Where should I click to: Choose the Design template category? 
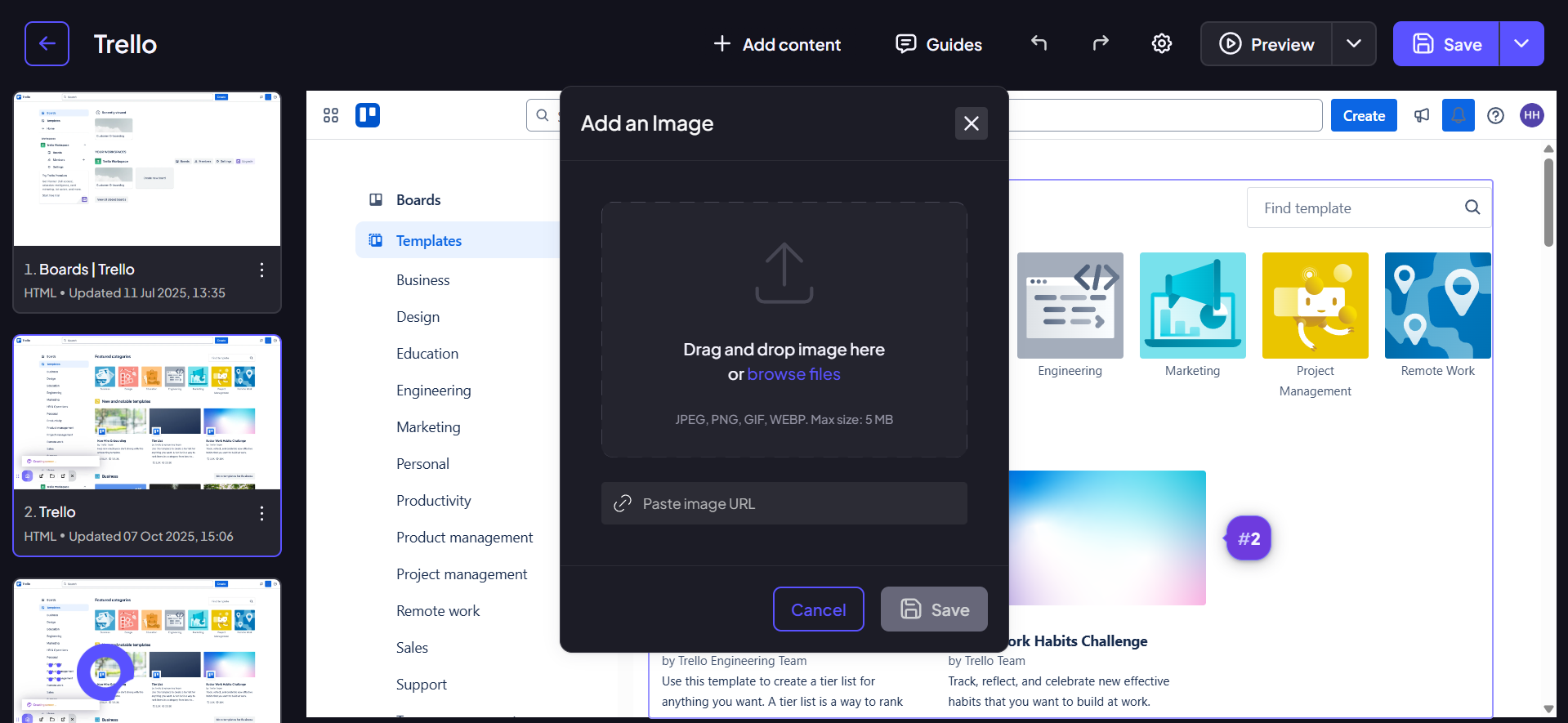[x=418, y=317]
